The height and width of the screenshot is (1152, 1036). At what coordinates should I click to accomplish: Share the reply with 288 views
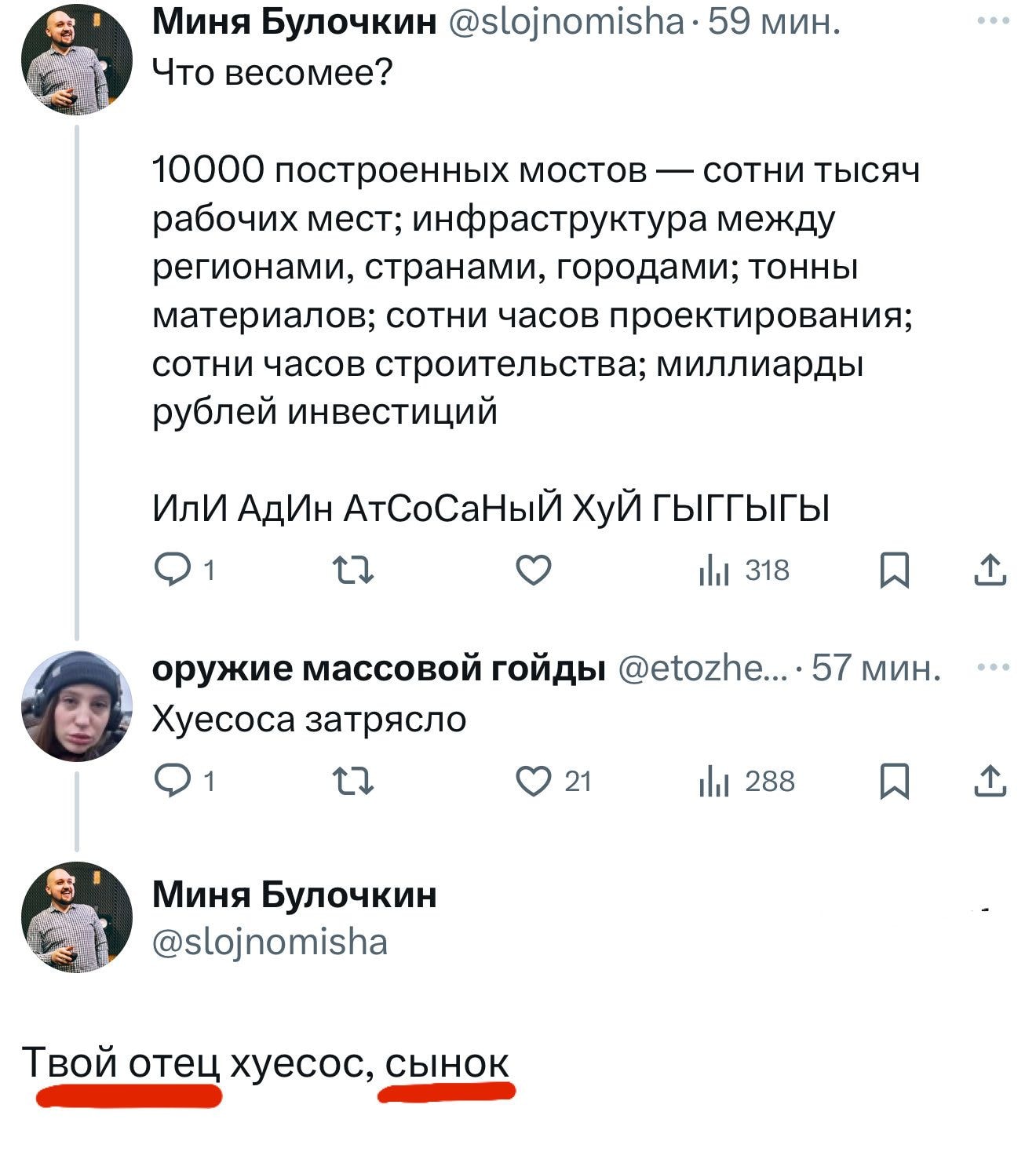pyautogui.click(x=990, y=782)
